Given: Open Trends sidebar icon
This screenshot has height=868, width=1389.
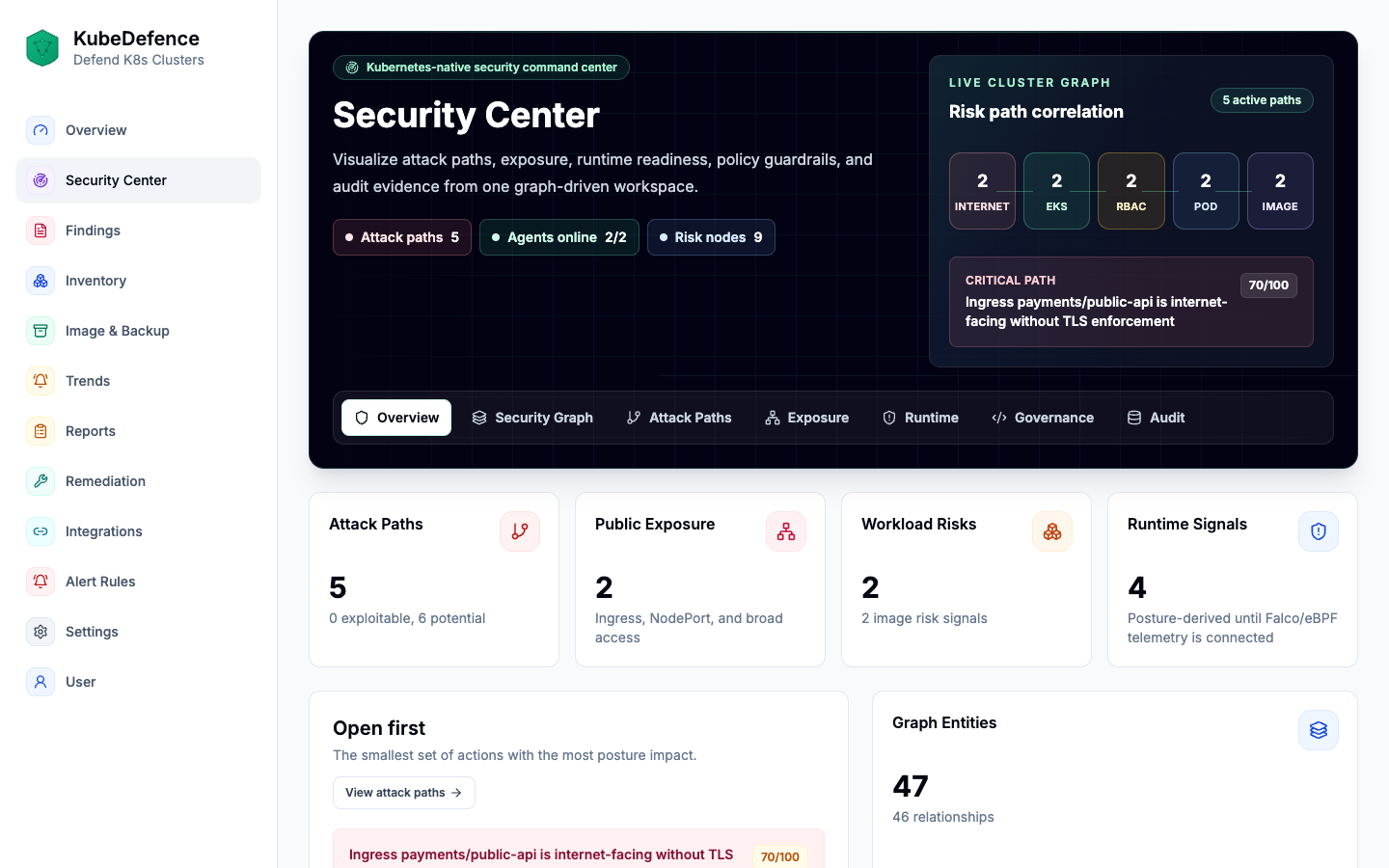Looking at the screenshot, I should (41, 381).
